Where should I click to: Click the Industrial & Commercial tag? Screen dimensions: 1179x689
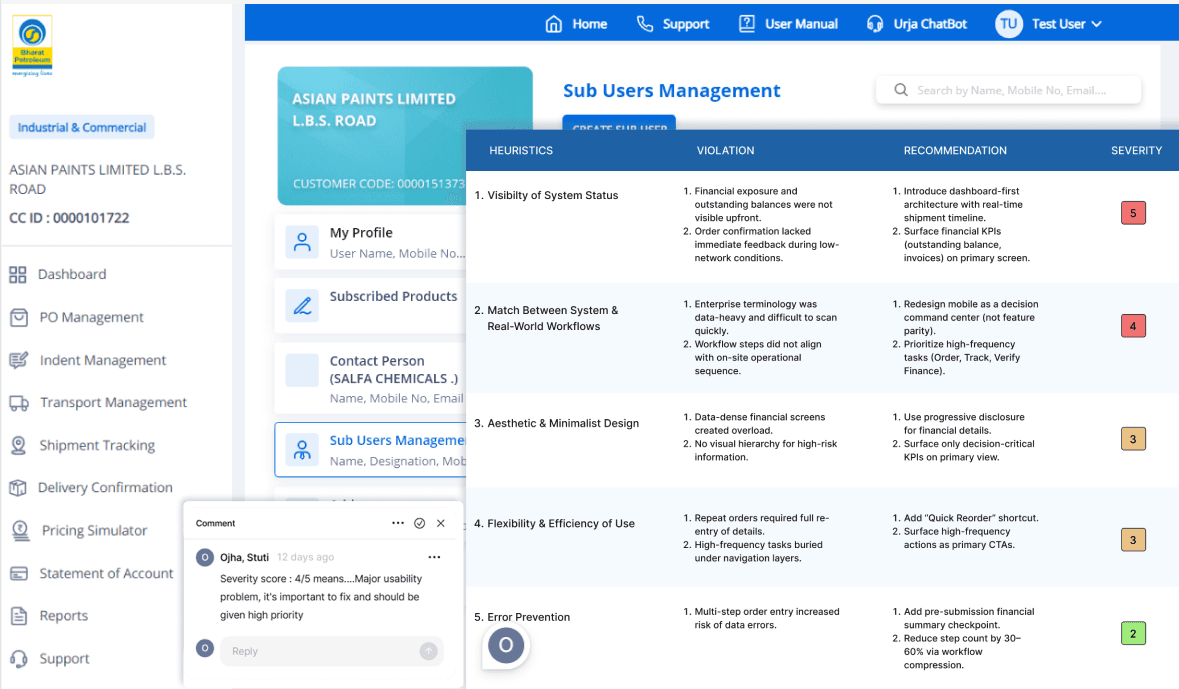[82, 127]
